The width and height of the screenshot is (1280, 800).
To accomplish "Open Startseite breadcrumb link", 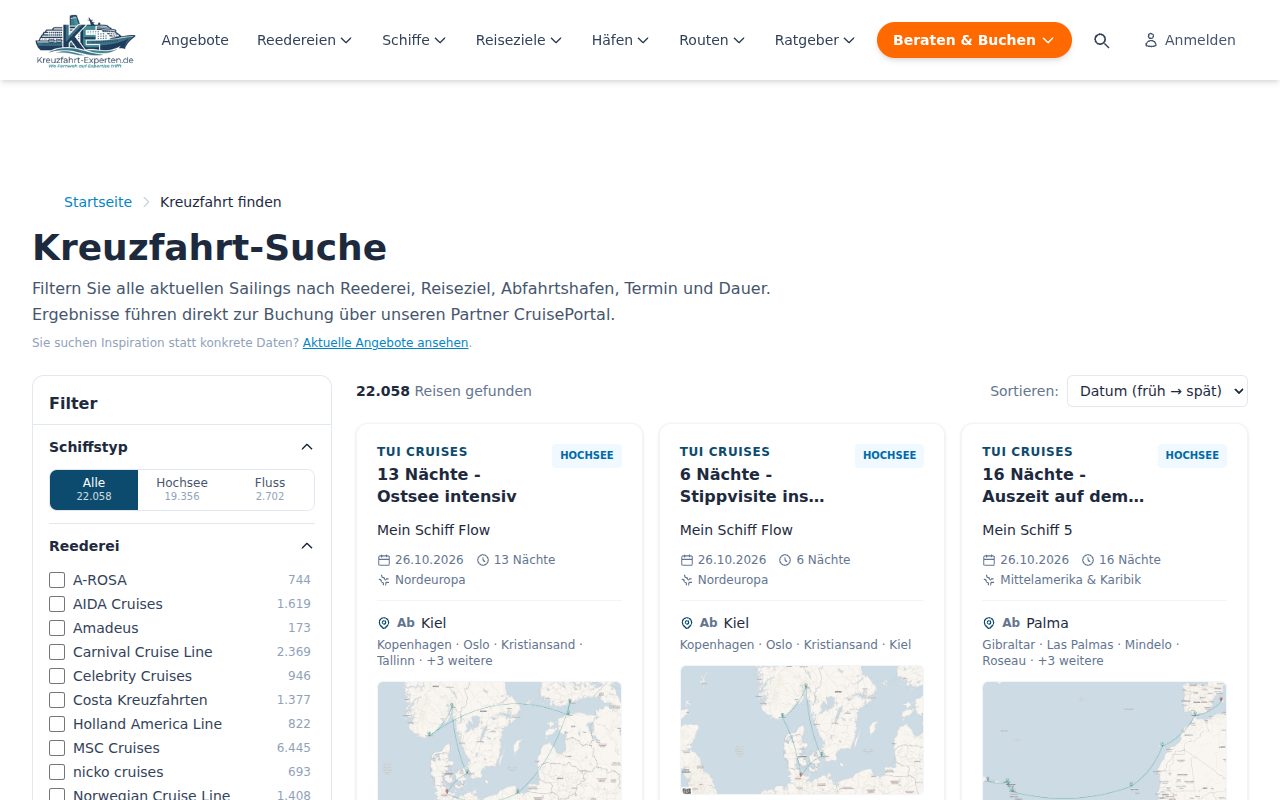I will tap(98, 202).
